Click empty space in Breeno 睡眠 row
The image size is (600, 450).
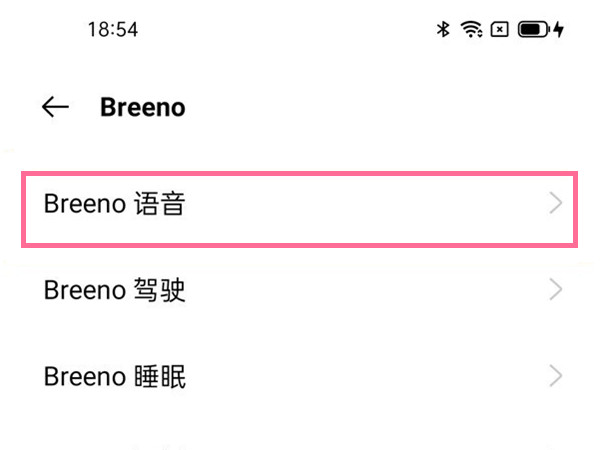pyautogui.click(x=370, y=377)
